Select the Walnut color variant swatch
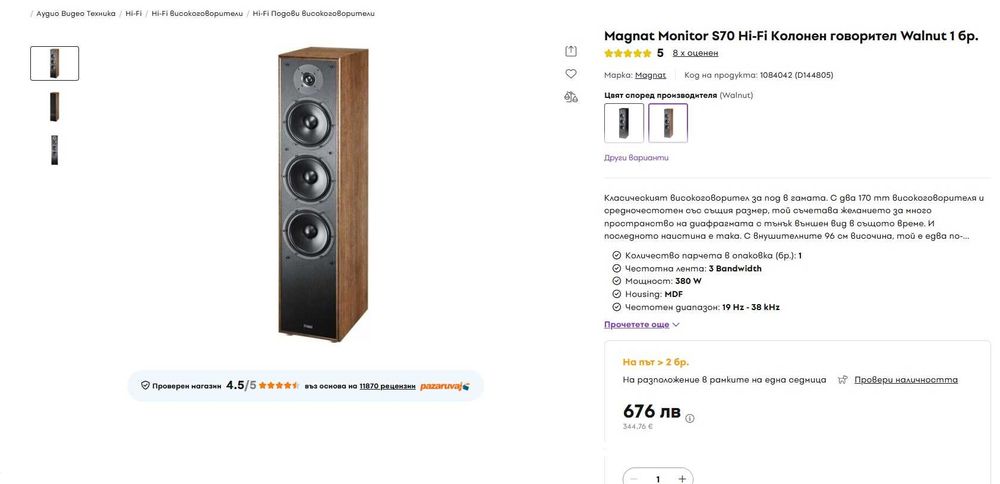Screen dimensions: 1000x484 coord(668,123)
